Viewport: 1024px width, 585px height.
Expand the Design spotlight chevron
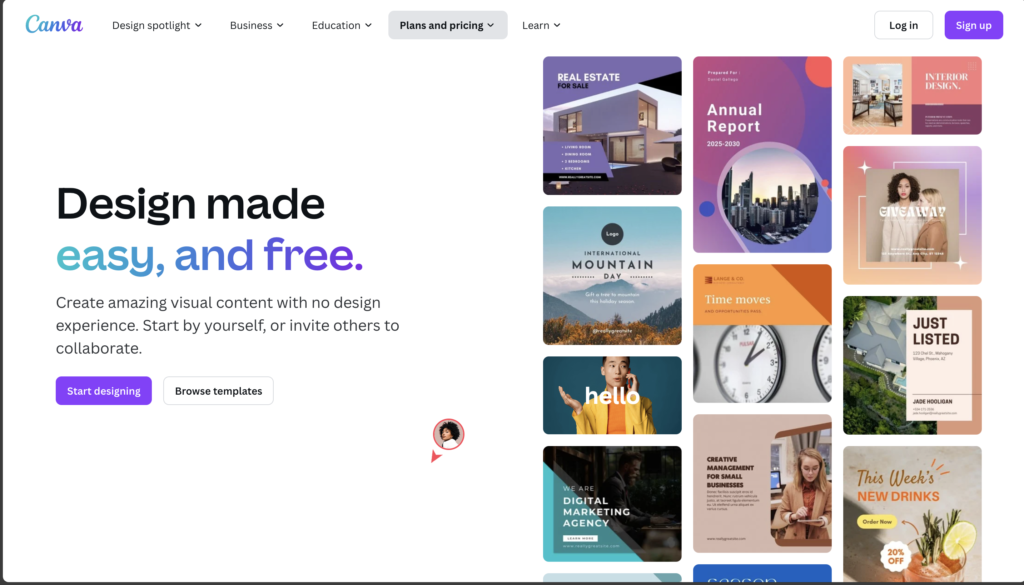[199, 25]
